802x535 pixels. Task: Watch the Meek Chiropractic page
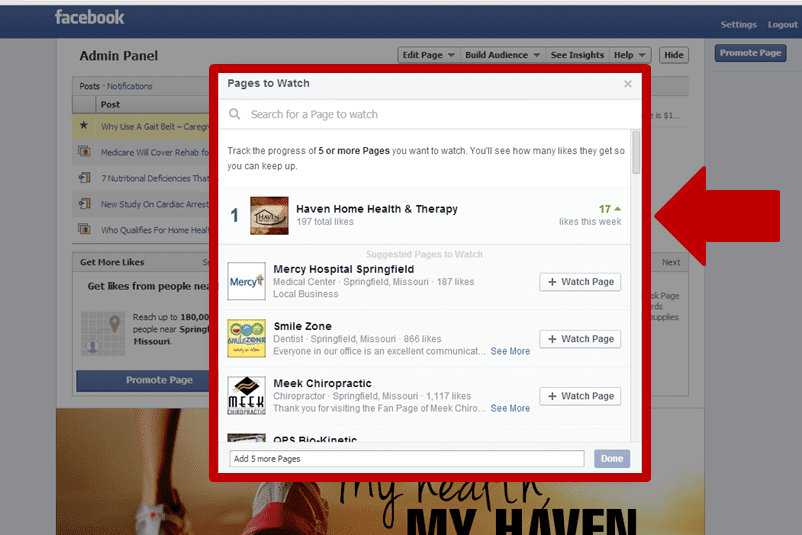point(580,396)
